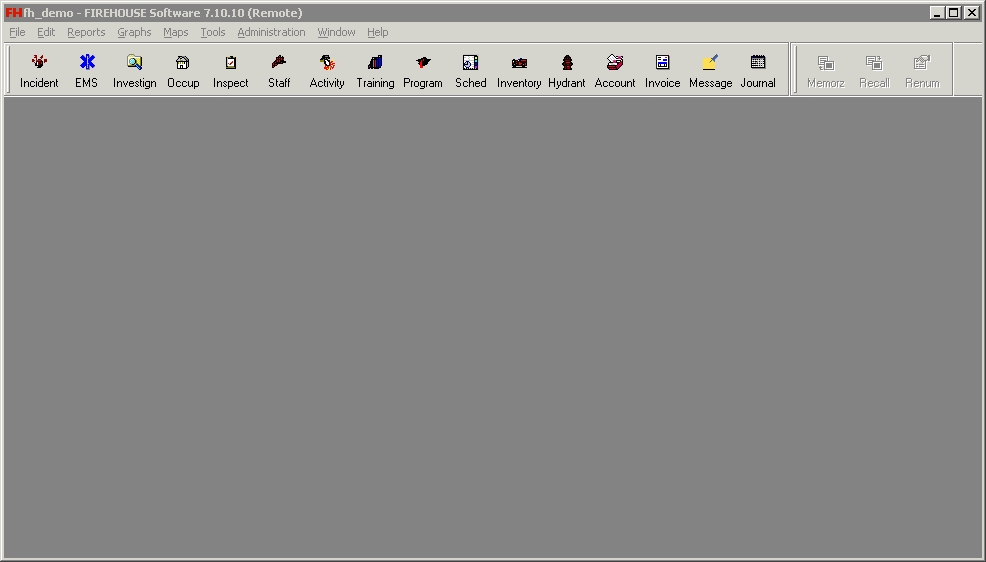
Task: Expand the Graphs menu
Action: pyautogui.click(x=134, y=32)
